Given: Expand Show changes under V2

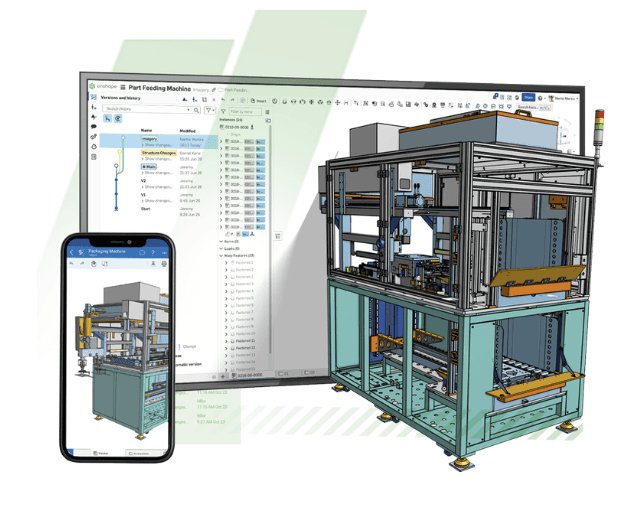Looking at the screenshot, I should point(157,187).
